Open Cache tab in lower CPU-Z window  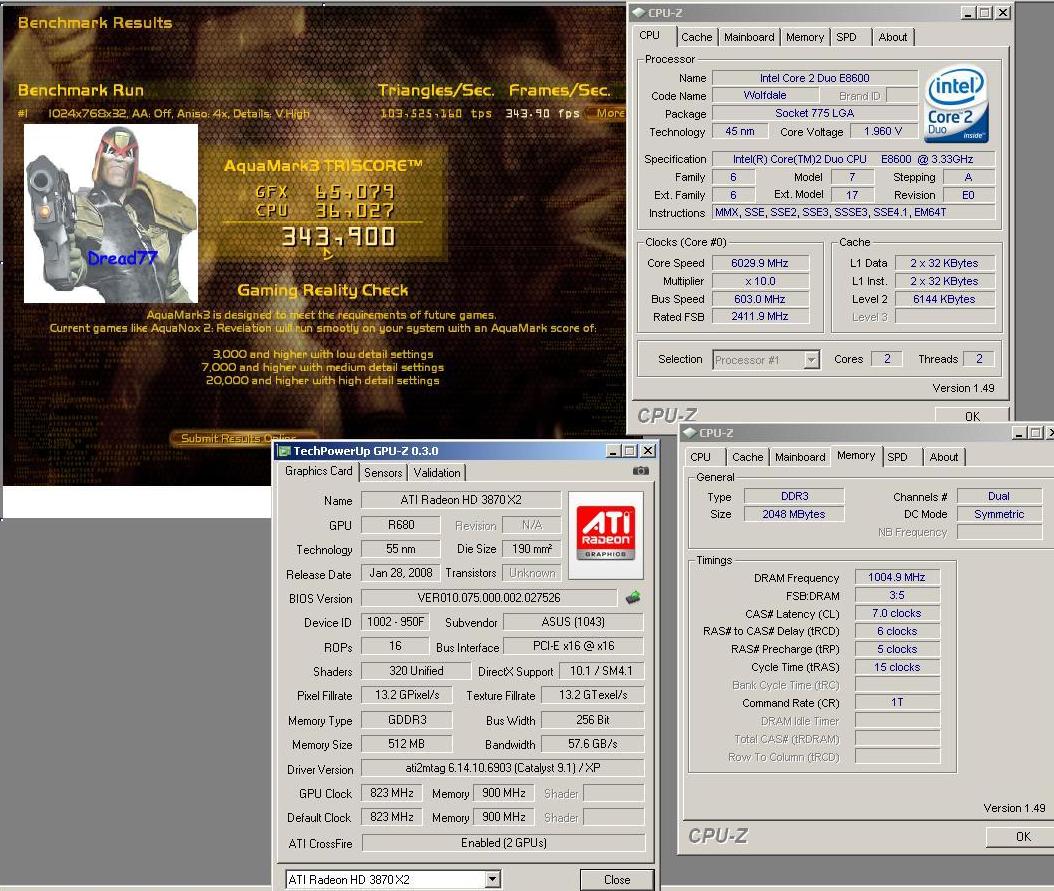click(747, 457)
